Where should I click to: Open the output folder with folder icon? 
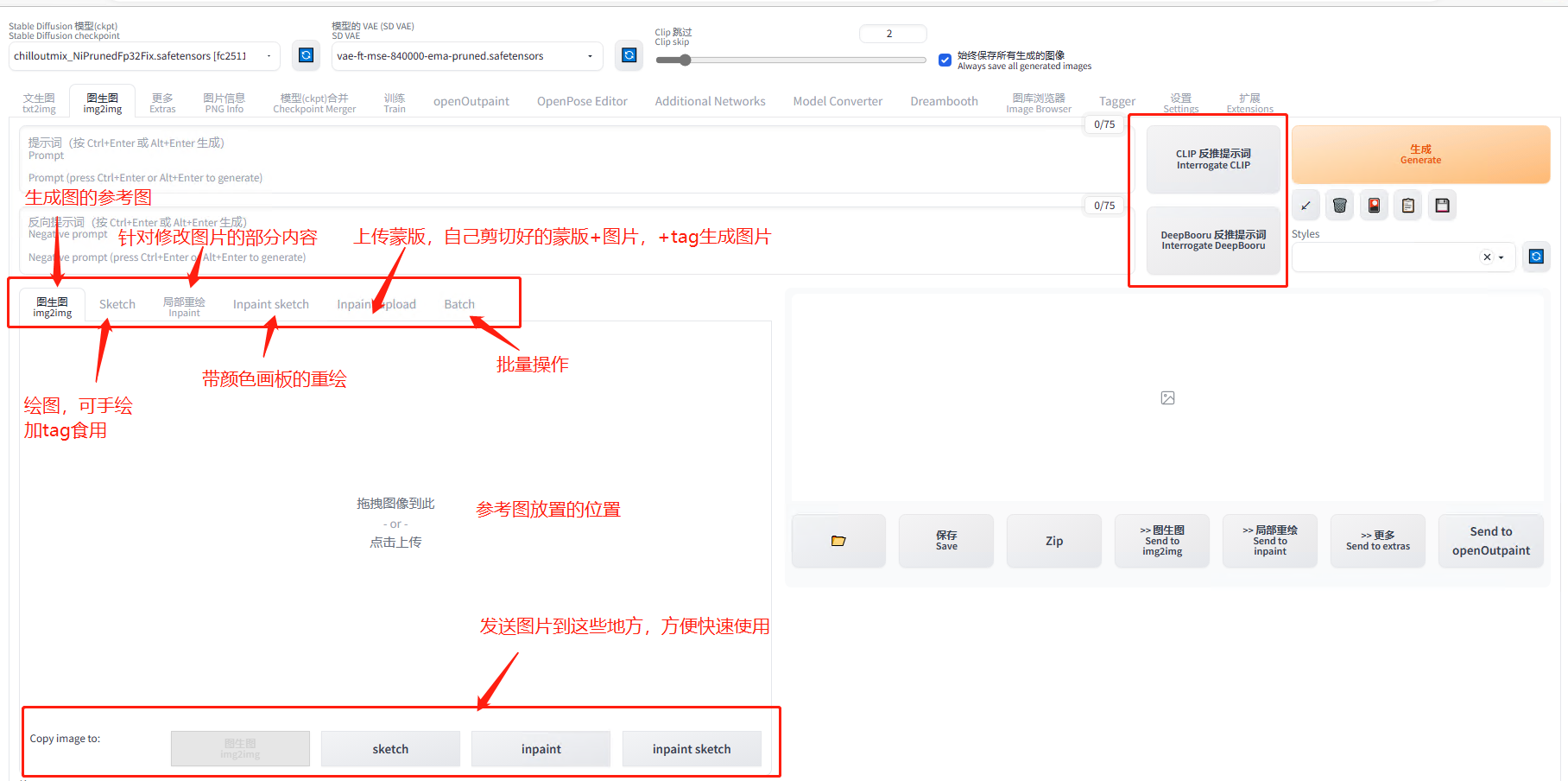click(838, 541)
